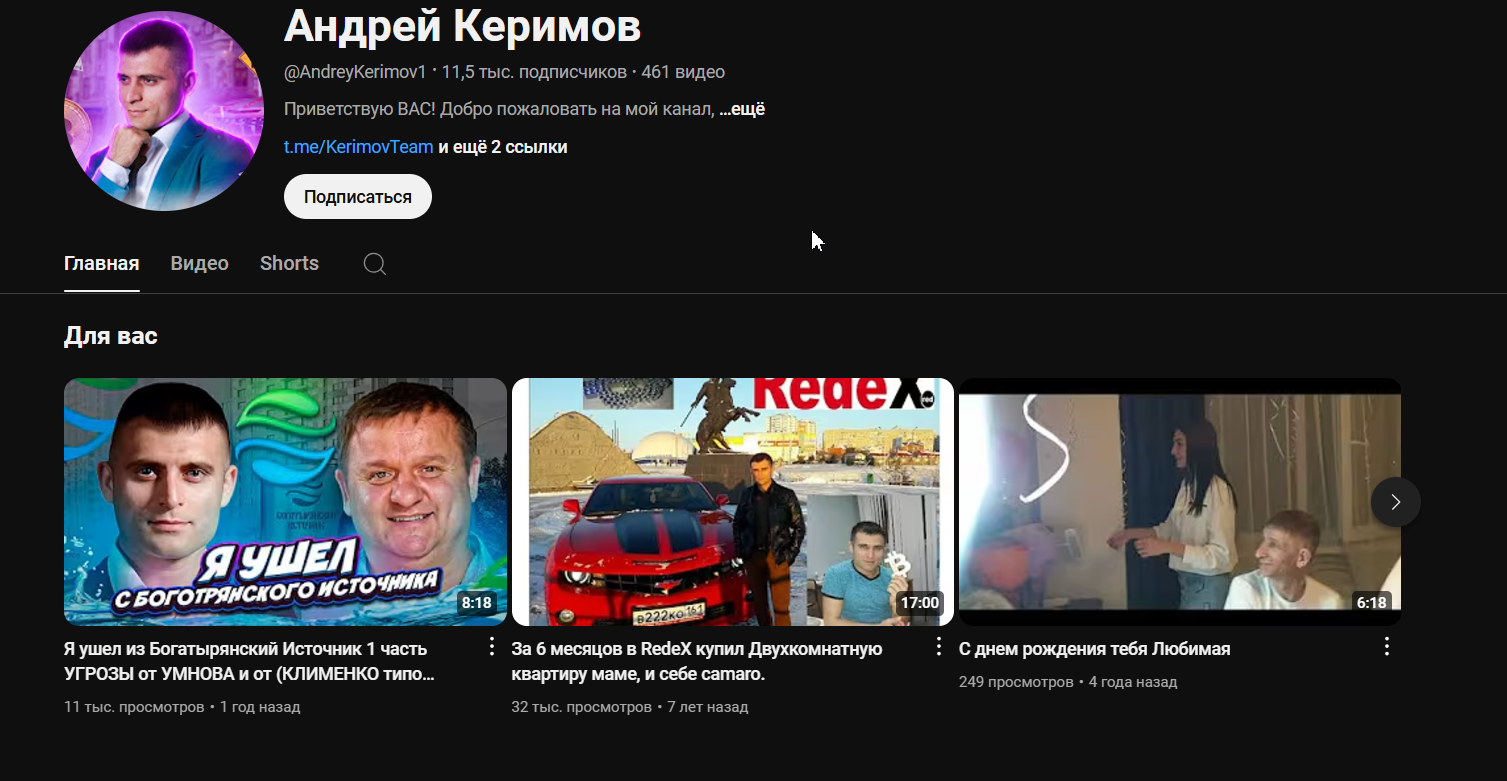Click the next arrow to see more videos
This screenshot has height=781, width=1507.
click(1395, 502)
